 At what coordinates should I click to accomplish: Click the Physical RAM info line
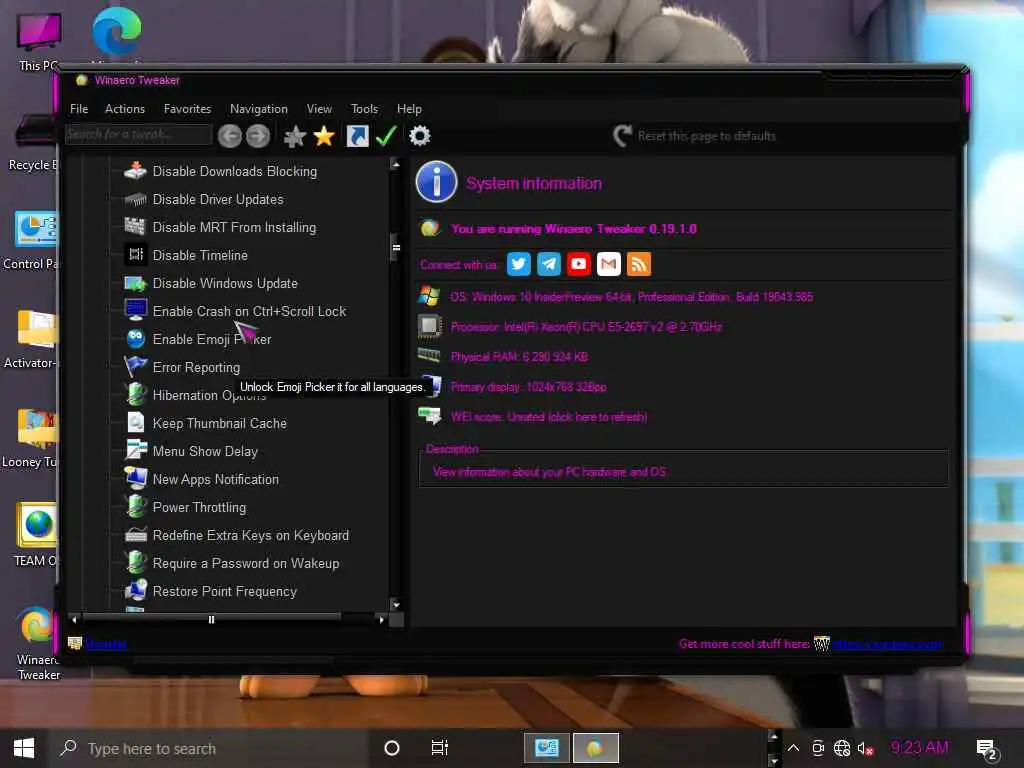519,357
